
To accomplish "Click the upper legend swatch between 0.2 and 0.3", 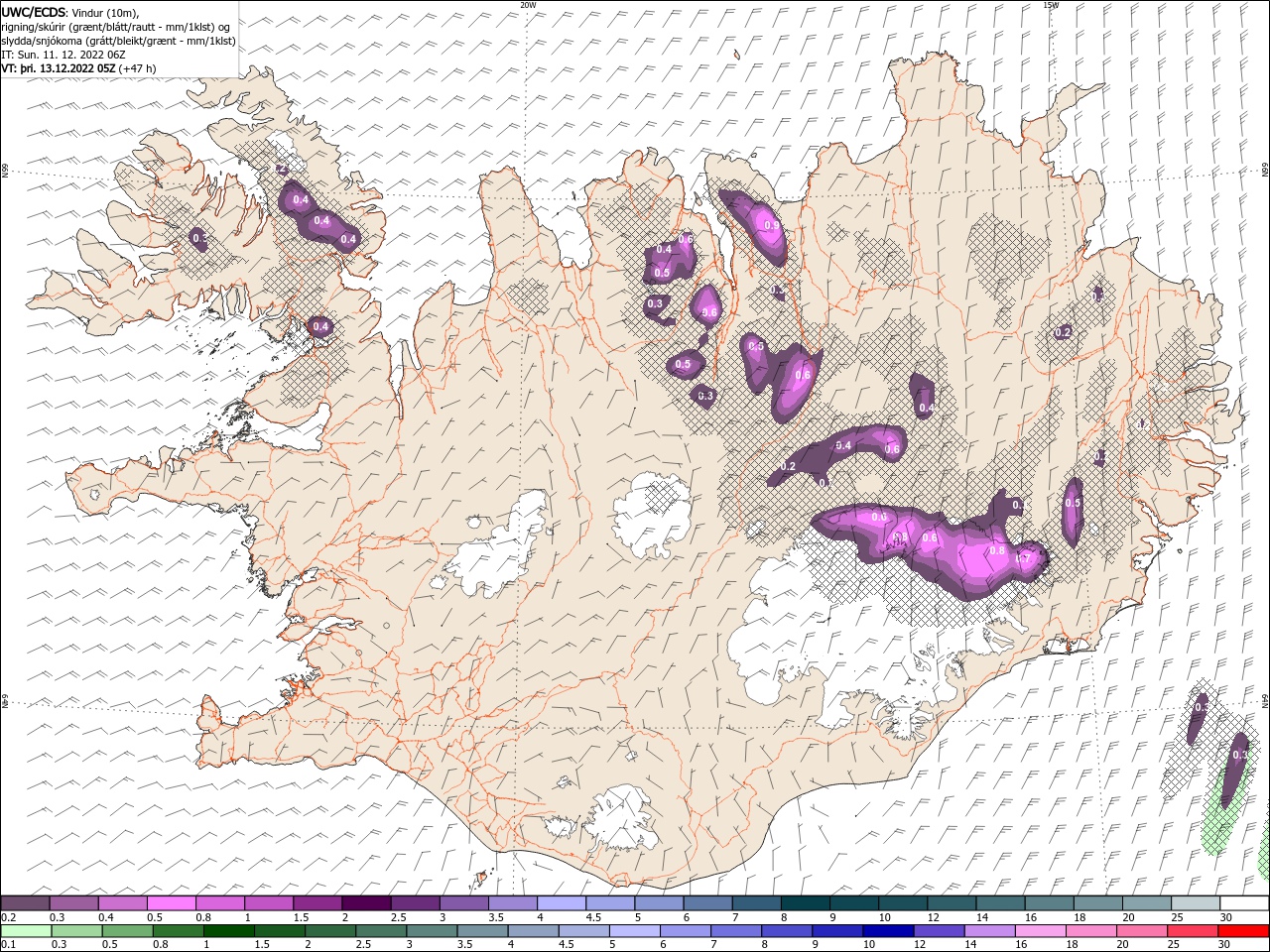I will coord(26,903).
